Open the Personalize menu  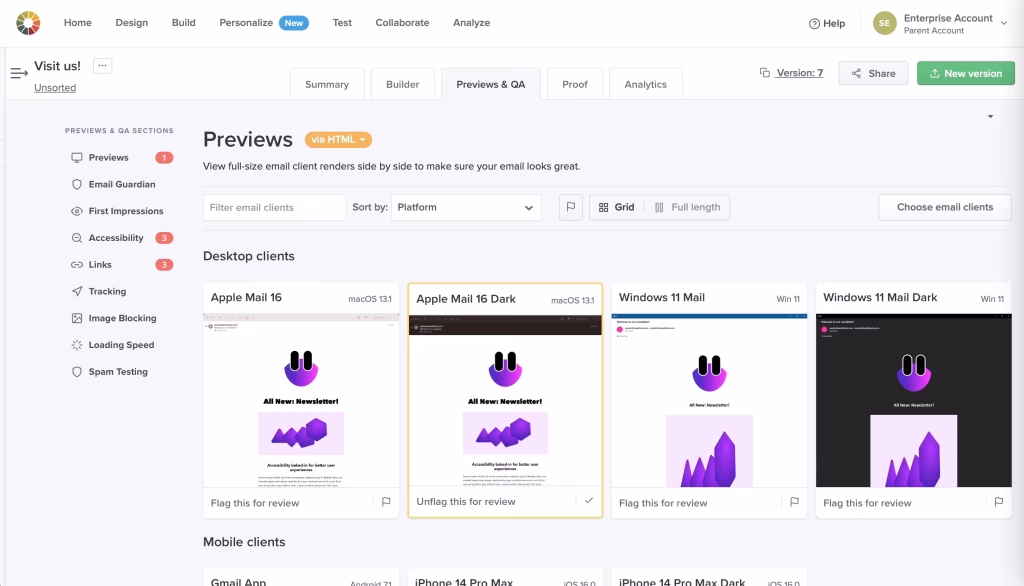click(246, 22)
